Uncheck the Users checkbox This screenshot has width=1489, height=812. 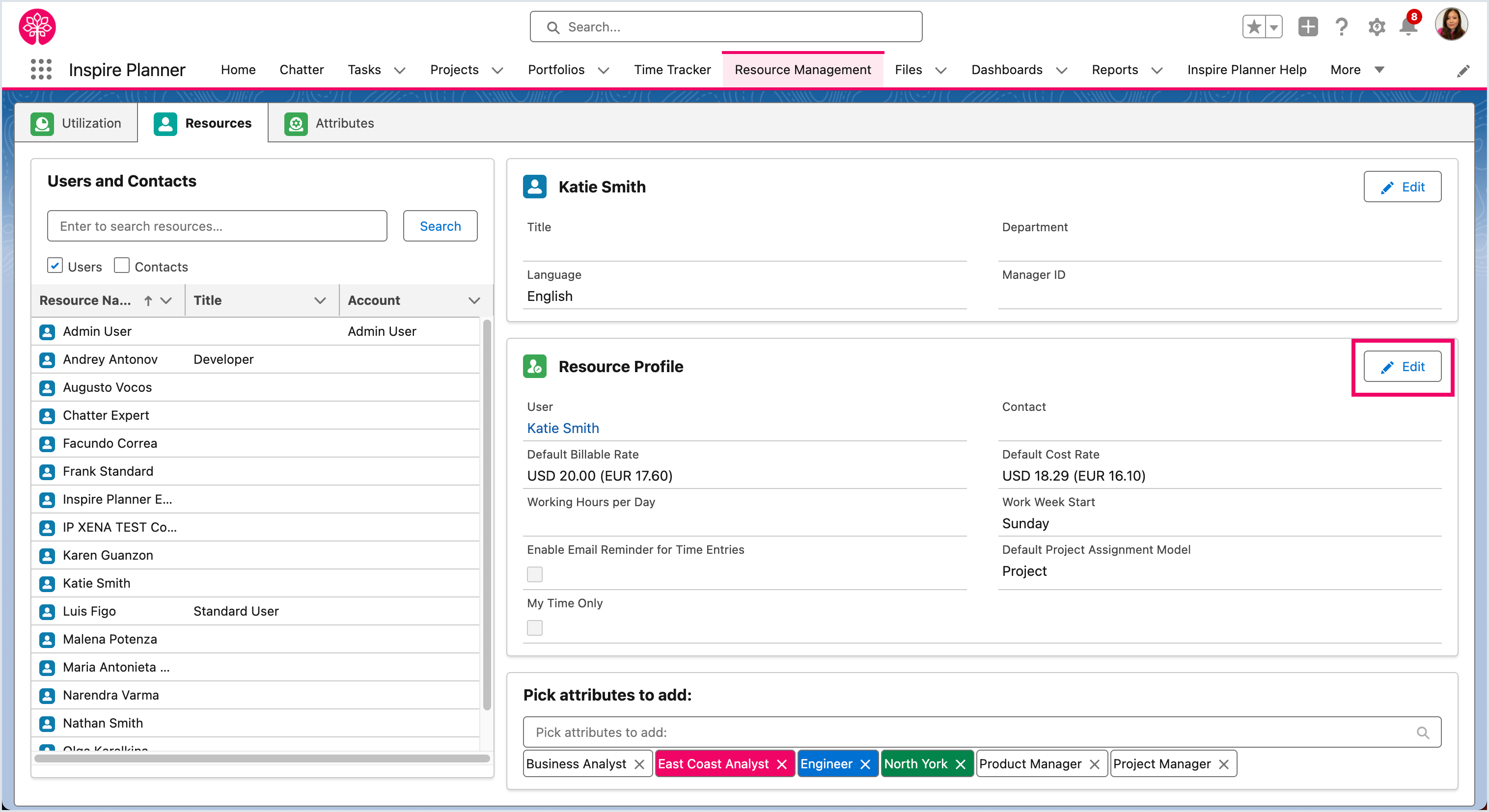point(55,266)
